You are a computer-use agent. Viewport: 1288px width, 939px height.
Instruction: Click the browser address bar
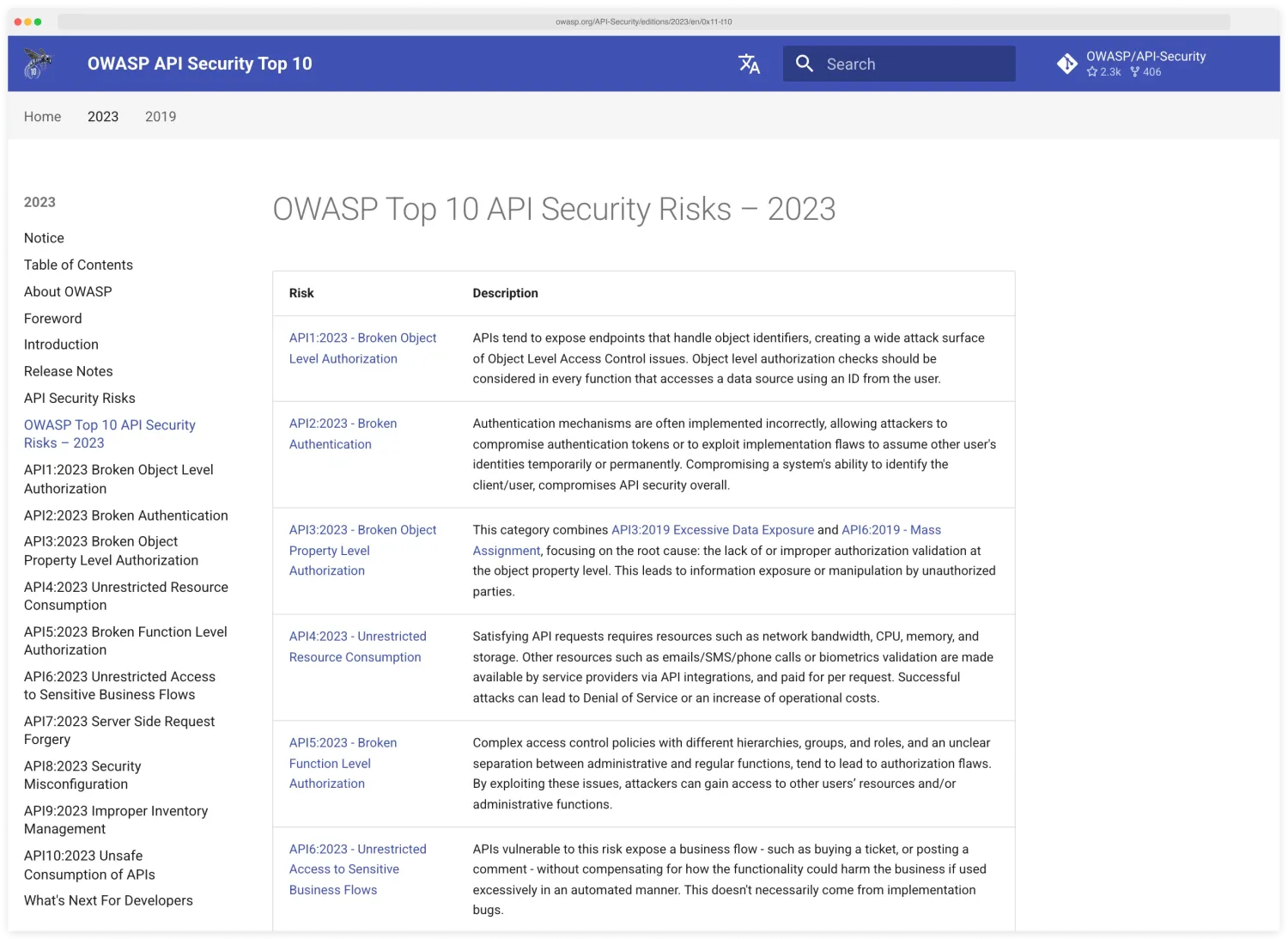[644, 21]
